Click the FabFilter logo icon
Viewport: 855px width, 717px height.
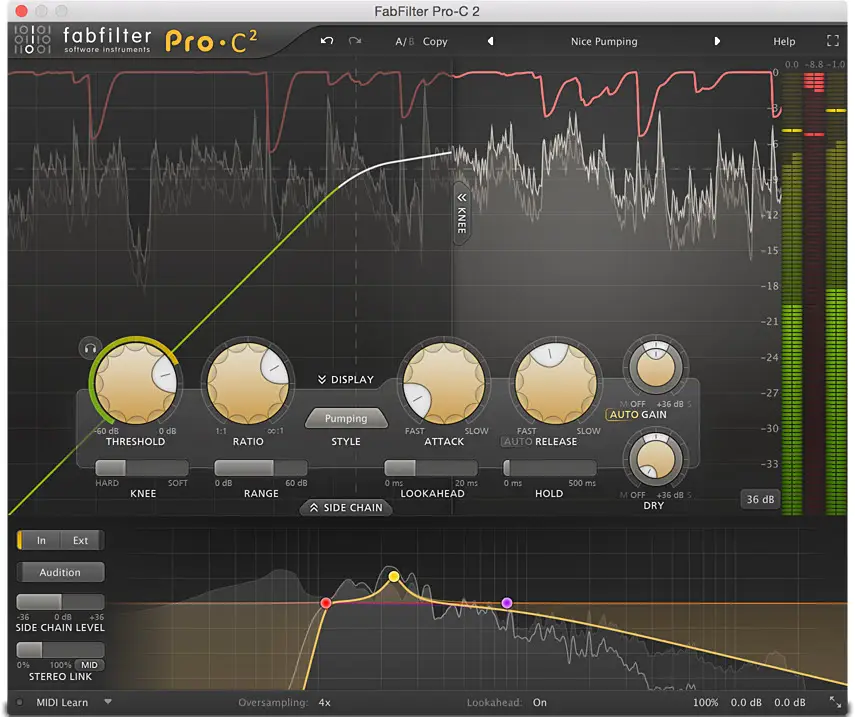(32, 40)
